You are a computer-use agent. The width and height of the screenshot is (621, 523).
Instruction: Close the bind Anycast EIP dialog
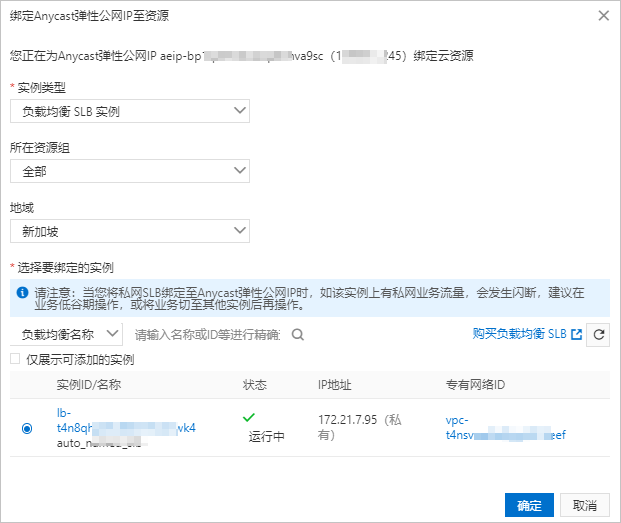[x=604, y=16]
